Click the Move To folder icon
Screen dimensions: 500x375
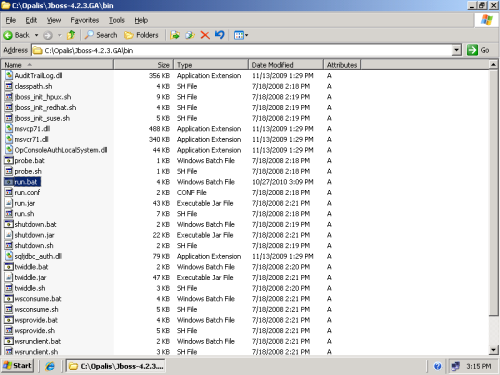(x=175, y=35)
